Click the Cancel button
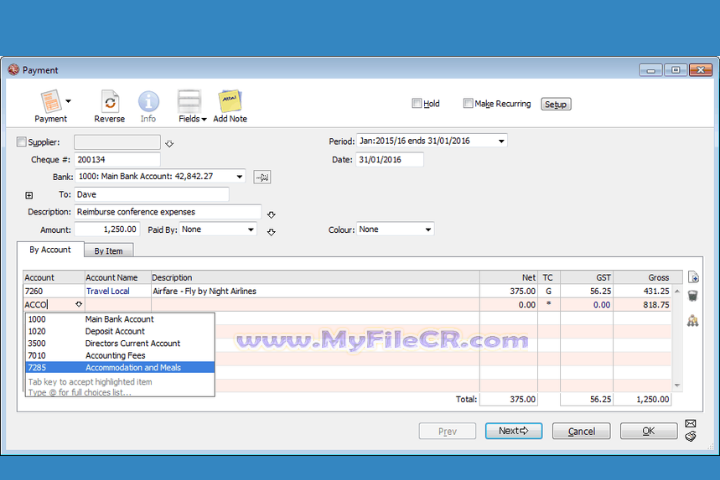720x480 pixels. [x=581, y=431]
